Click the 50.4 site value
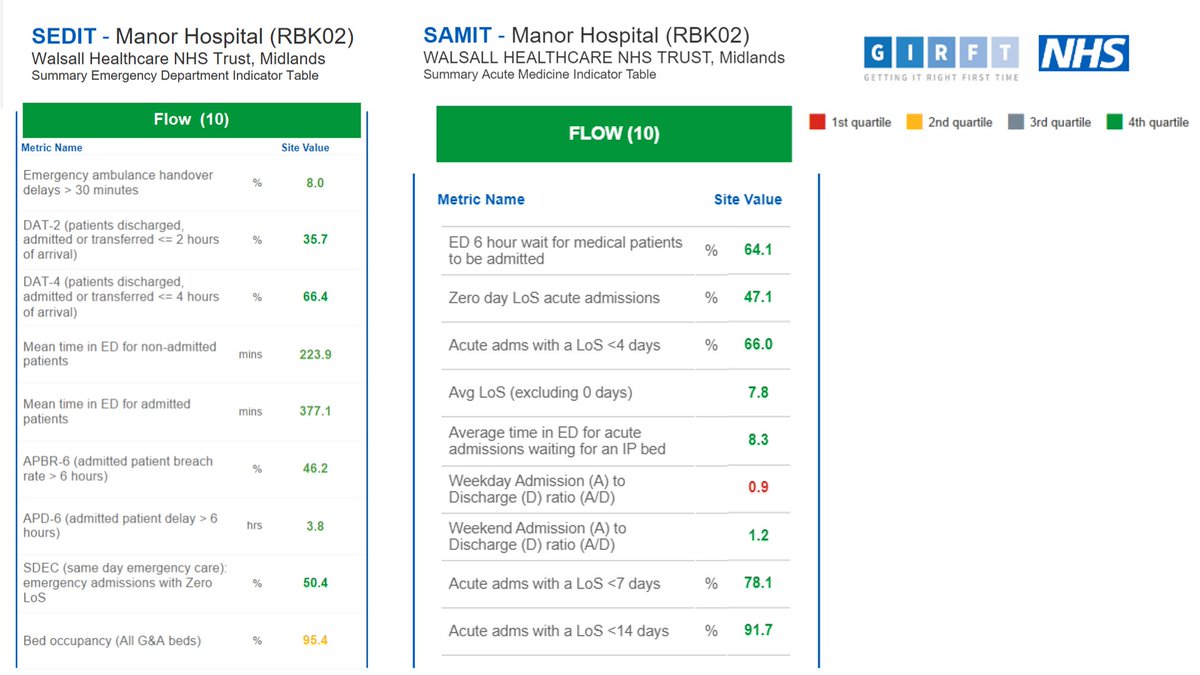 coord(315,582)
